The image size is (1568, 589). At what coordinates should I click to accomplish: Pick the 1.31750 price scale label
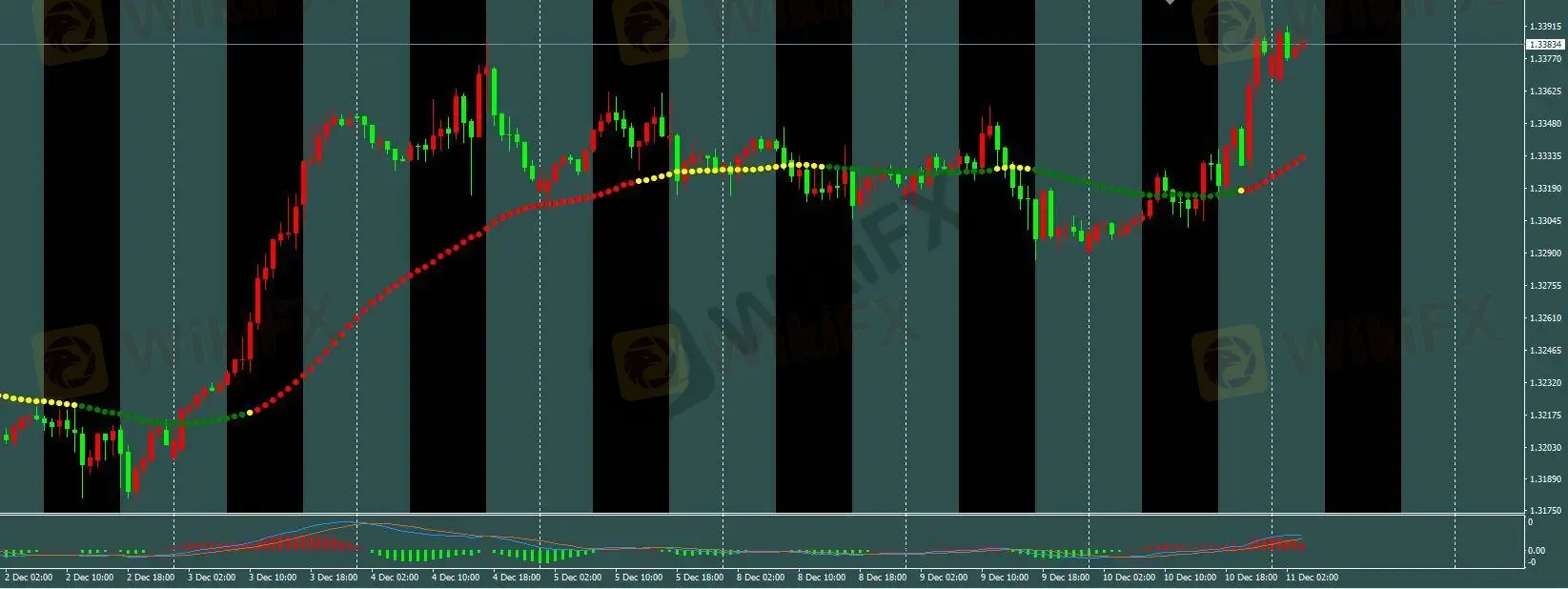click(1545, 512)
